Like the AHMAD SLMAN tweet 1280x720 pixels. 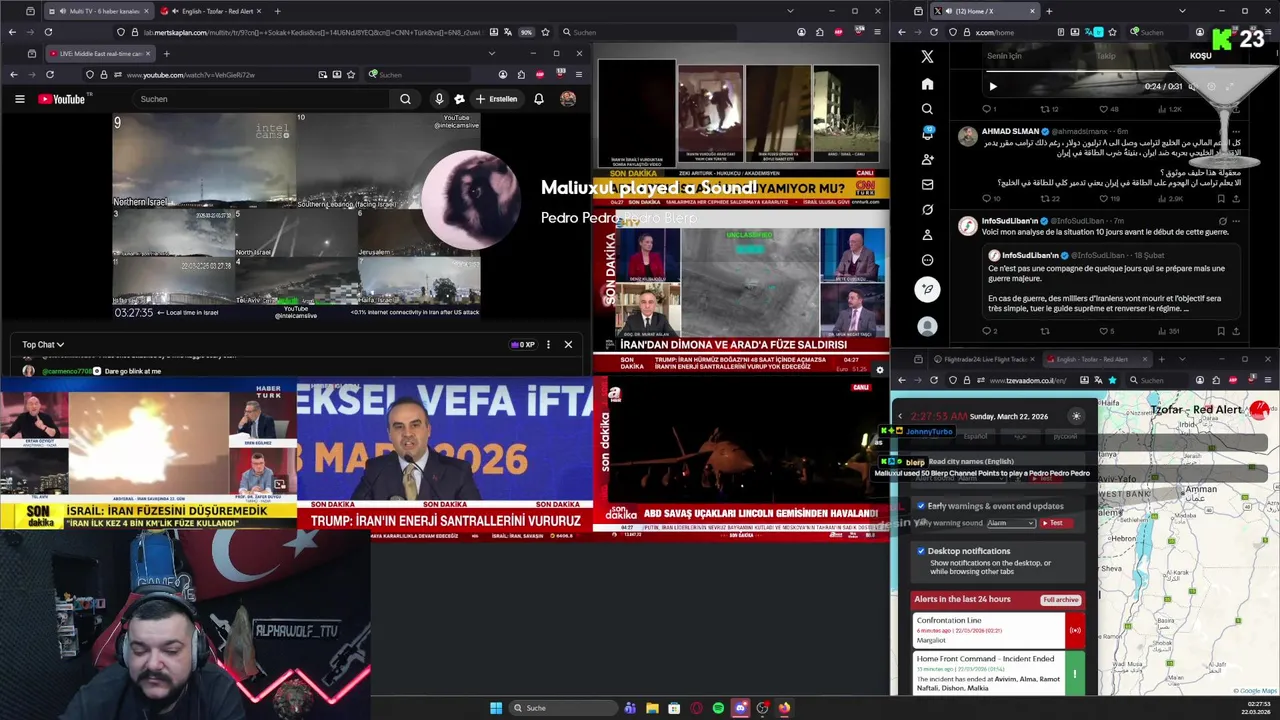[x=1105, y=198]
